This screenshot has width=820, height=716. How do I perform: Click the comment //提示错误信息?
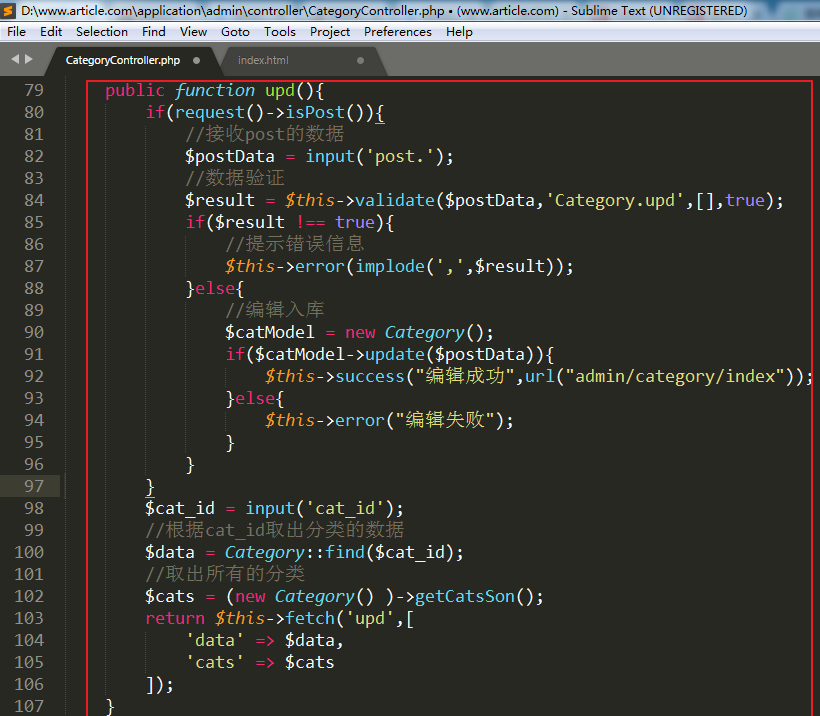pyautogui.click(x=294, y=244)
